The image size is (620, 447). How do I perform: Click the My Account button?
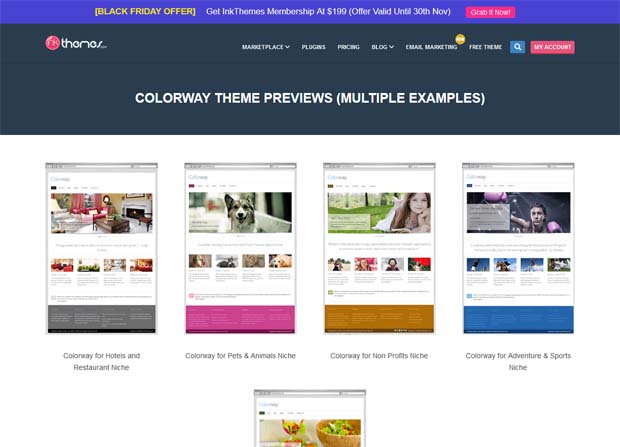point(552,47)
